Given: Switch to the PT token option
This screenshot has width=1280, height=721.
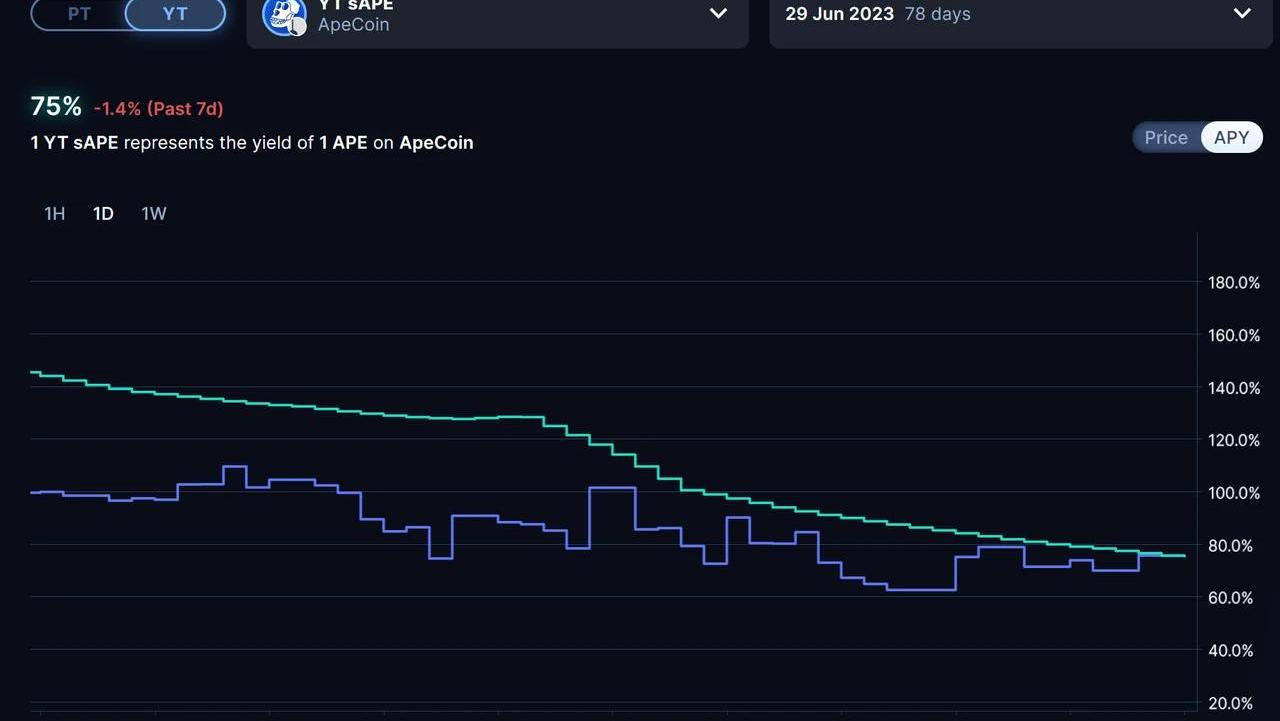Looking at the screenshot, I should click(x=79, y=14).
